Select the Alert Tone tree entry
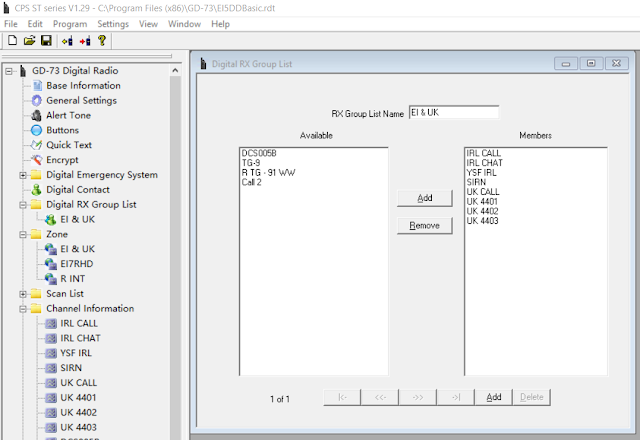 (x=69, y=115)
